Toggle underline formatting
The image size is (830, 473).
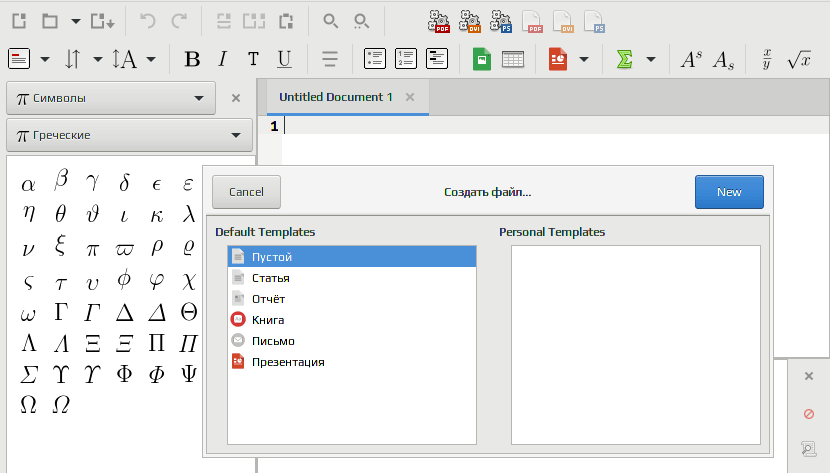[284, 59]
